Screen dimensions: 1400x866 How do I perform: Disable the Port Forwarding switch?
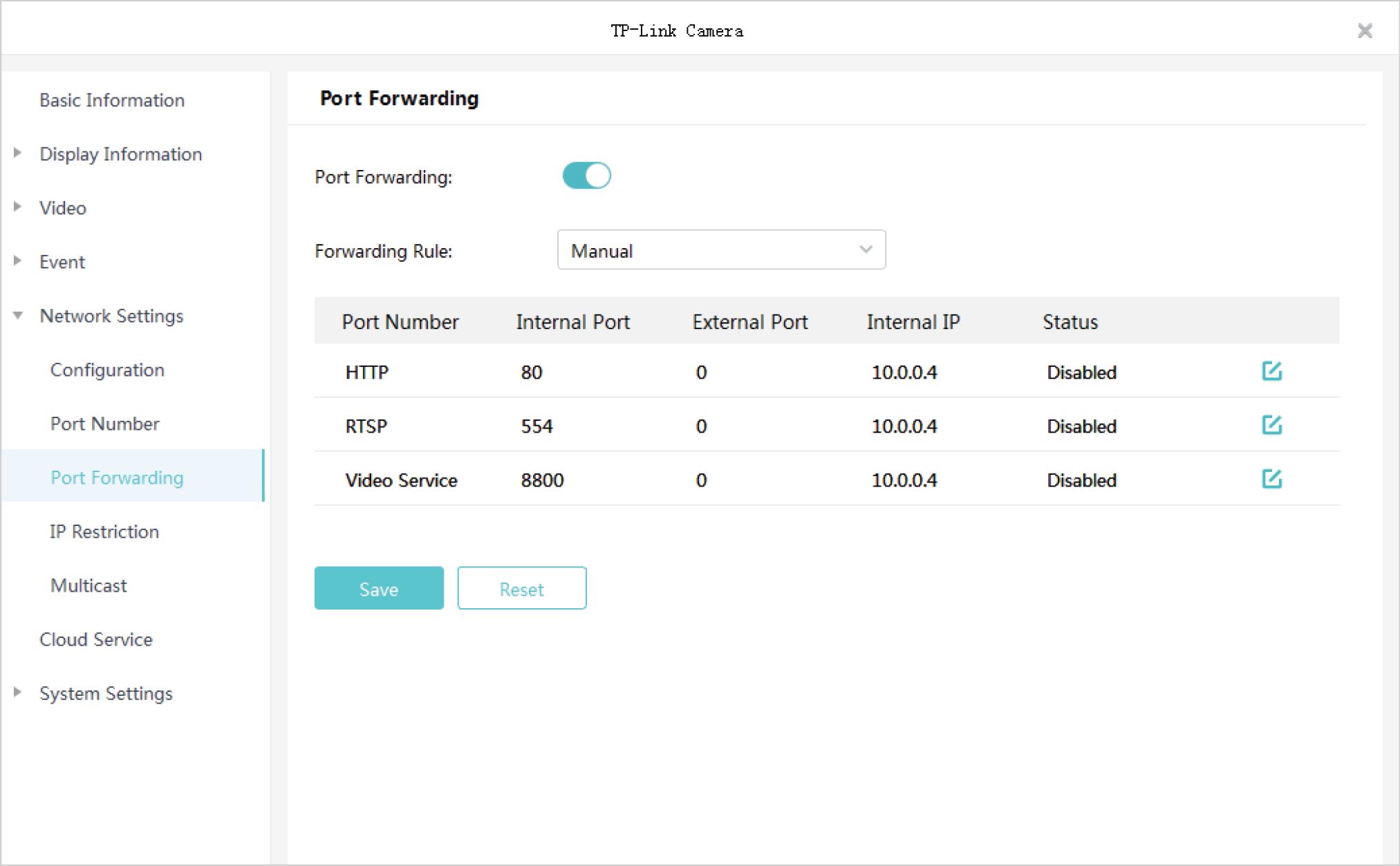(586, 176)
